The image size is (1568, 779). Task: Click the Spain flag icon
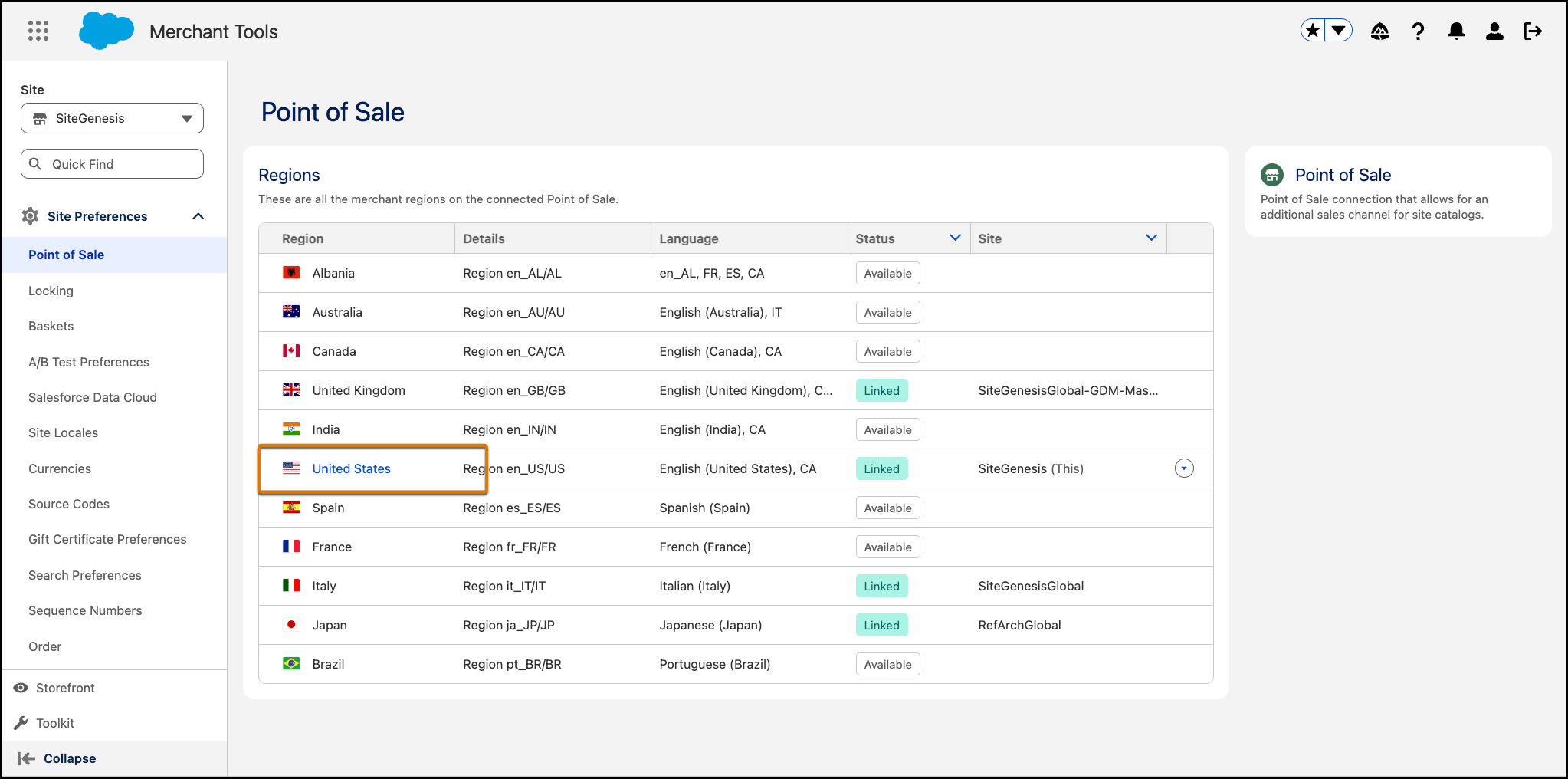point(291,508)
